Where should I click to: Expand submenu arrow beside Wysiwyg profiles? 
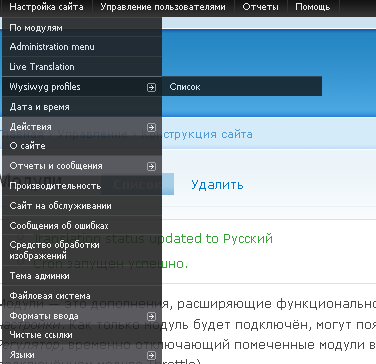click(151, 87)
